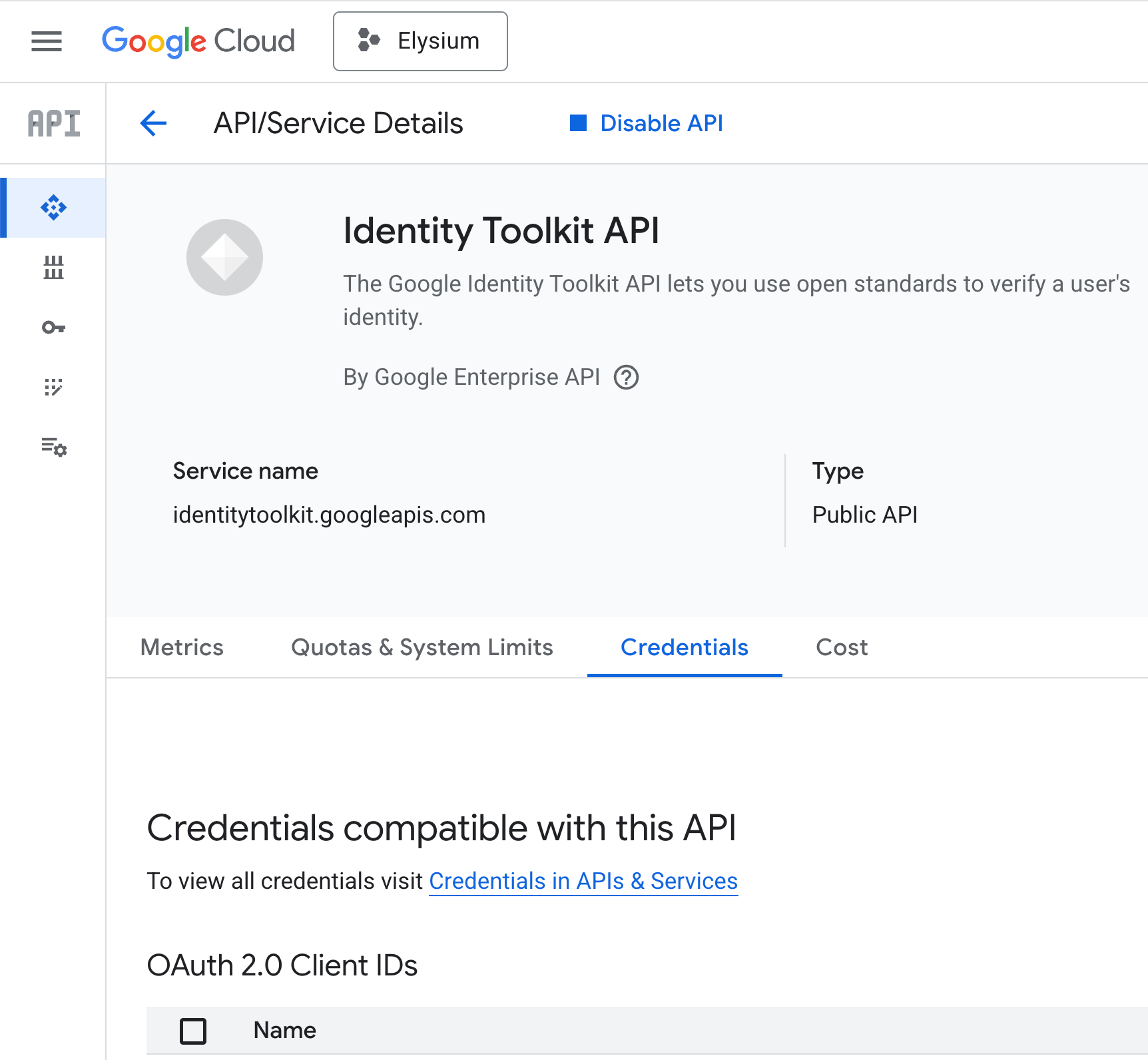Image resolution: width=1148 pixels, height=1060 pixels.
Task: Open the Cost tab
Action: pos(842,647)
